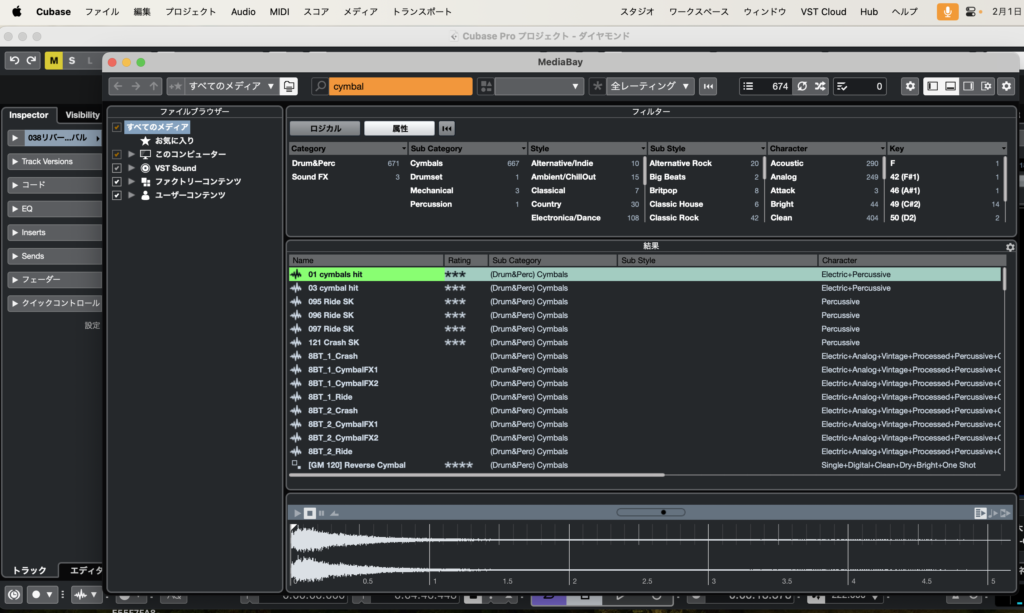The width and height of the screenshot is (1024, 613).
Task: Switch to the Visibility tab
Action: 82,115
